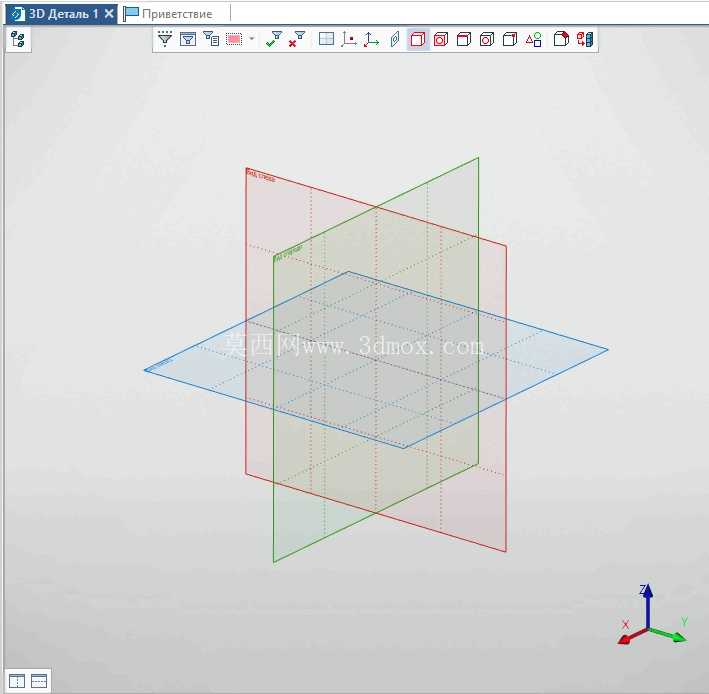The height and width of the screenshot is (694, 709).
Task: Open the model tree panel icon
Action: [x=18, y=39]
